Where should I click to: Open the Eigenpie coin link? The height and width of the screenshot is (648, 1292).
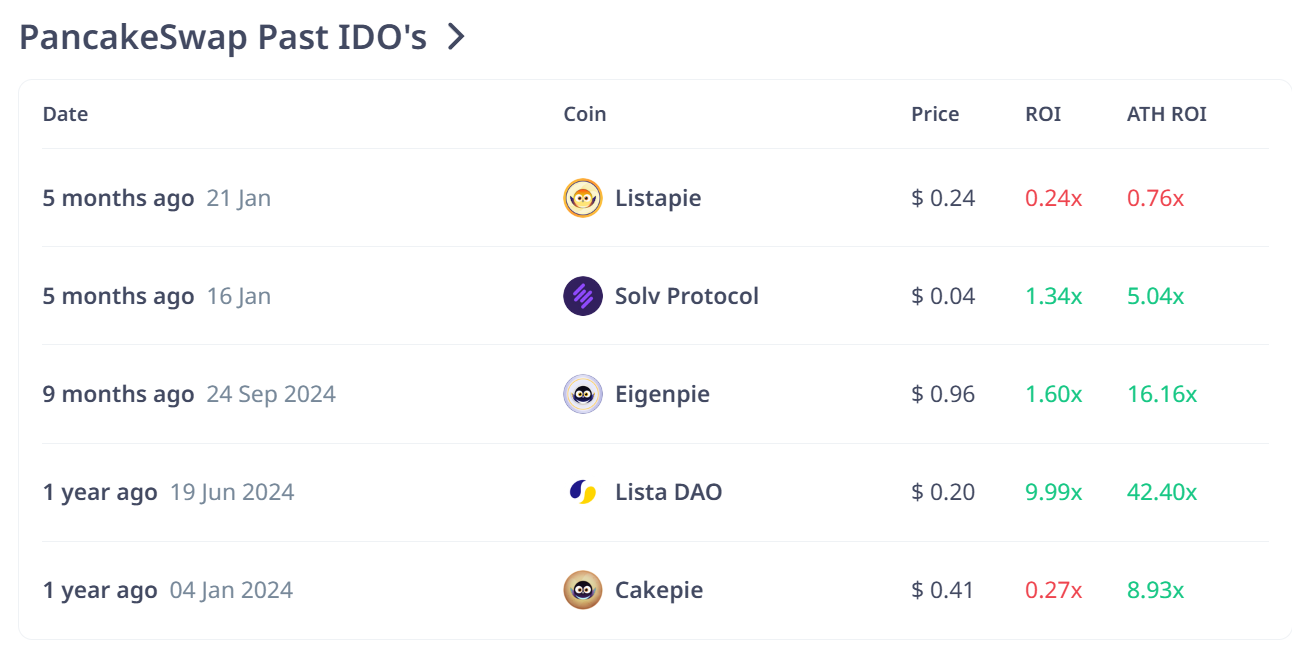click(662, 394)
